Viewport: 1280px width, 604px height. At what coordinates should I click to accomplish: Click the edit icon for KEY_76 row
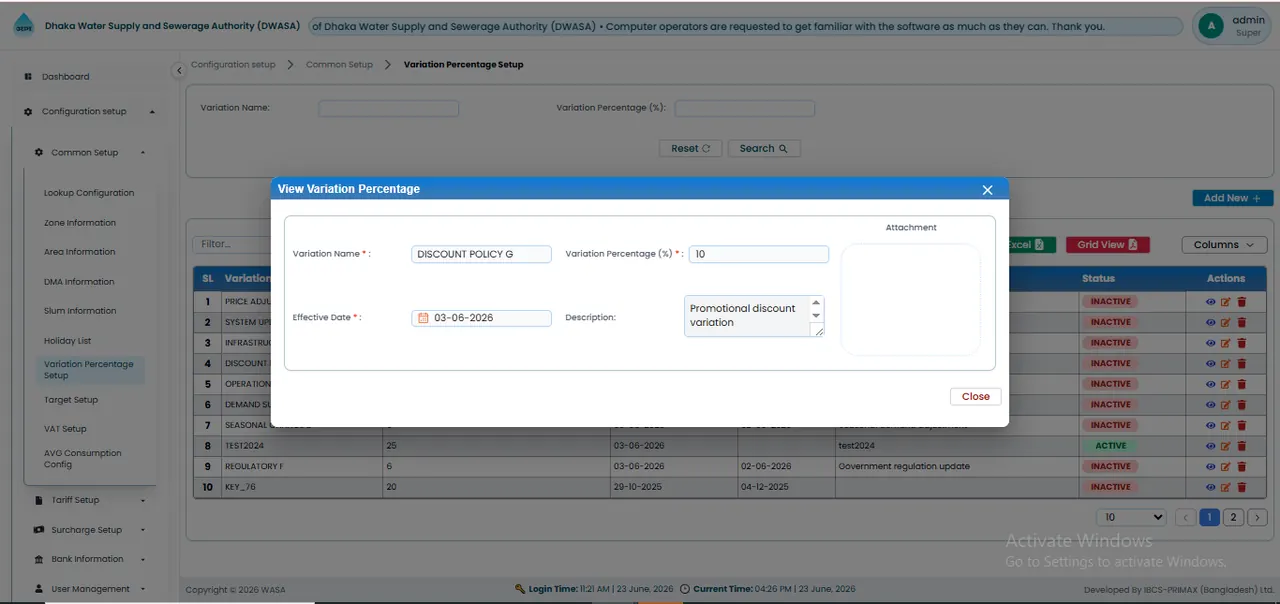1226,487
